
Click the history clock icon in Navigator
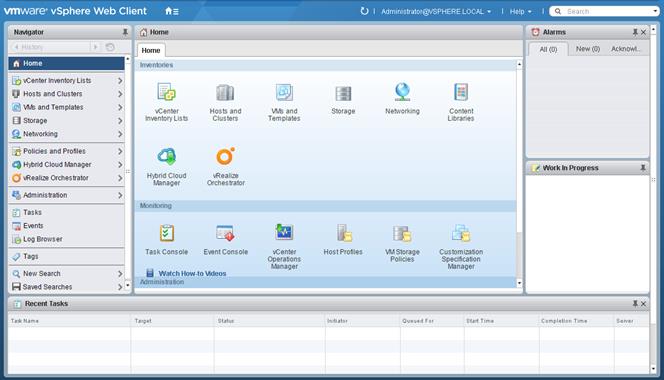point(110,47)
